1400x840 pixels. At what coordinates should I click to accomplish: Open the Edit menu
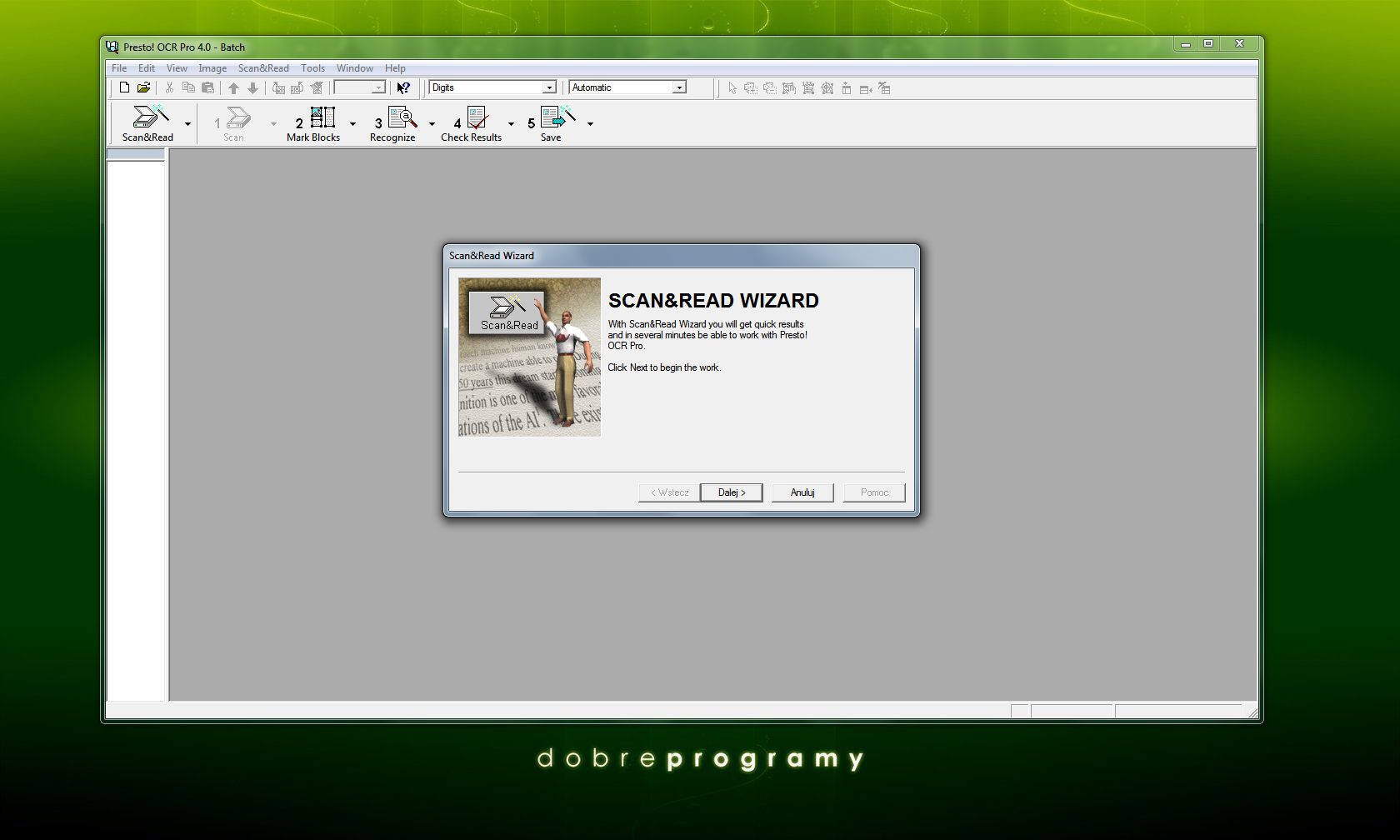tap(147, 68)
